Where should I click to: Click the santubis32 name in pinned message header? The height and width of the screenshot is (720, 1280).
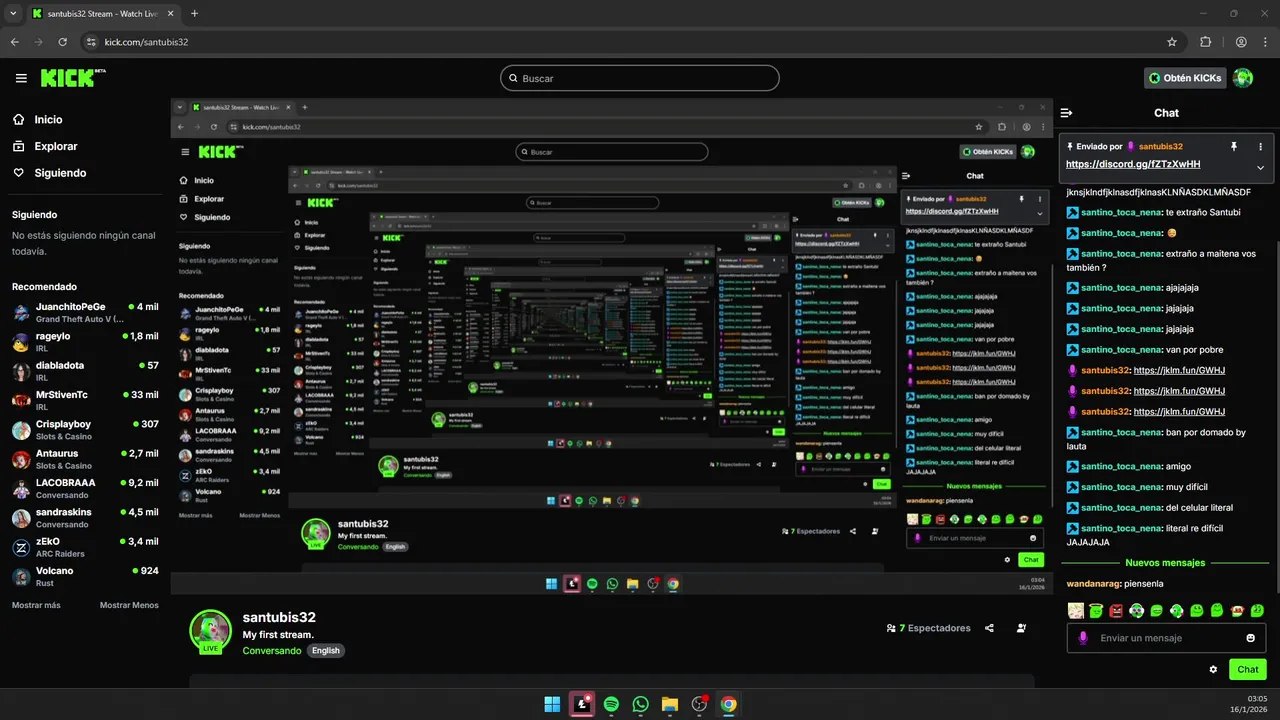coord(1160,146)
